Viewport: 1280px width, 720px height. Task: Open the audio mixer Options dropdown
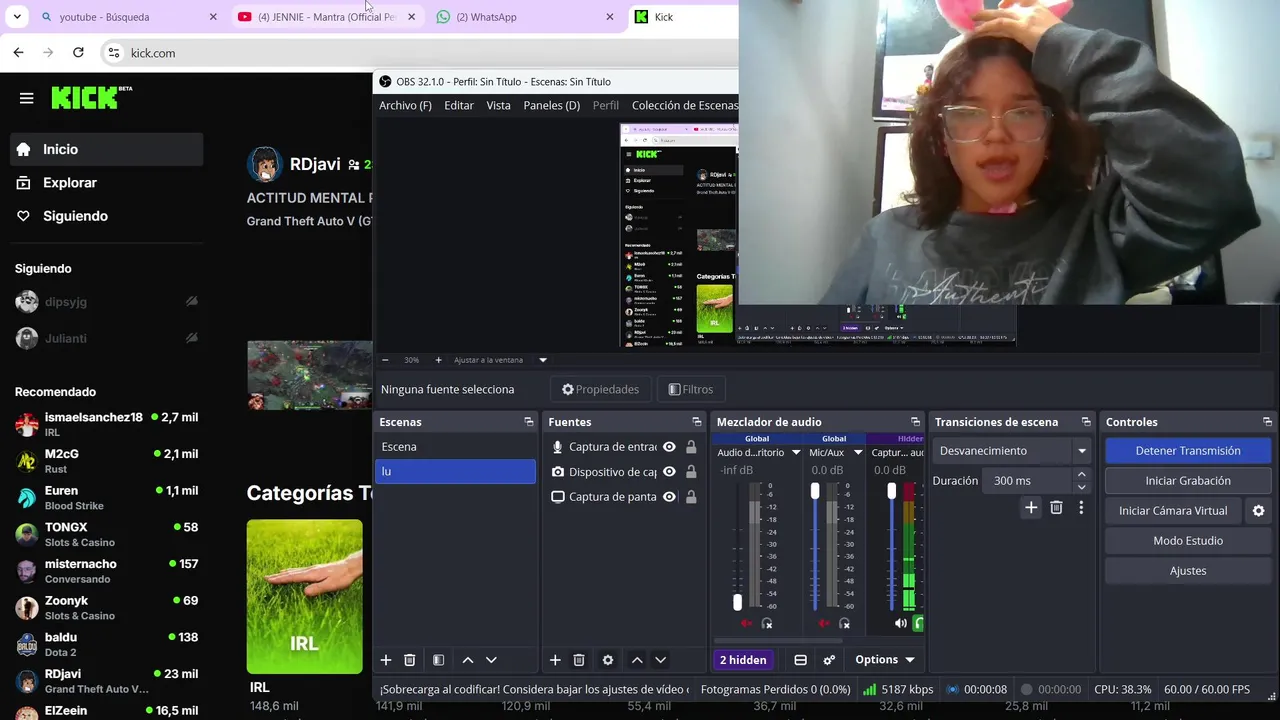(x=884, y=660)
